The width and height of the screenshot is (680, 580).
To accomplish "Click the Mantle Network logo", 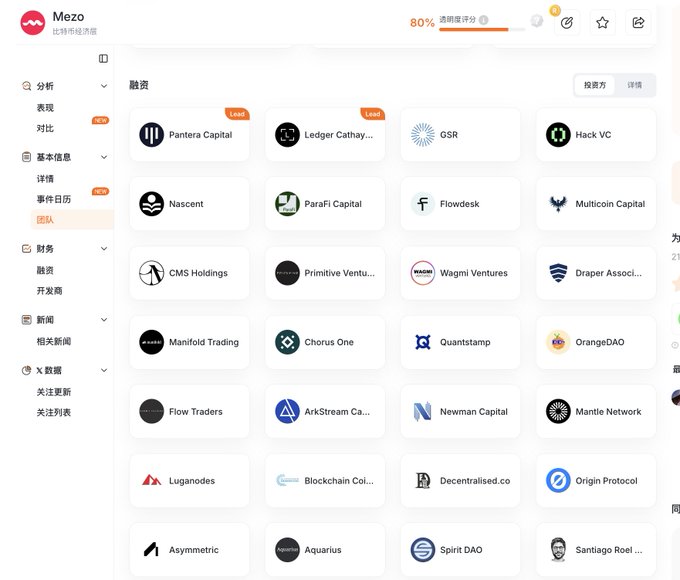I will [x=558, y=411].
